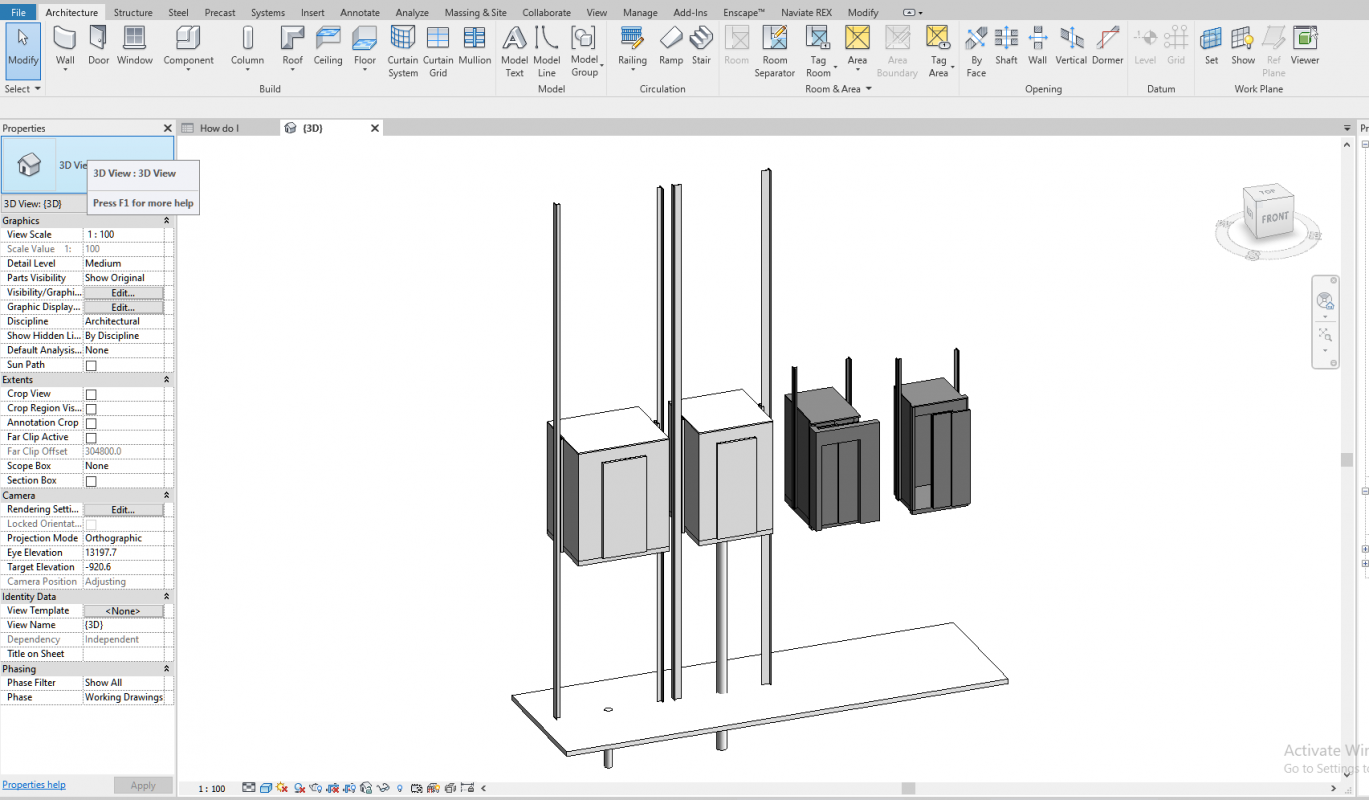
Task: Click the Shaft opening tool
Action: (x=1006, y=46)
